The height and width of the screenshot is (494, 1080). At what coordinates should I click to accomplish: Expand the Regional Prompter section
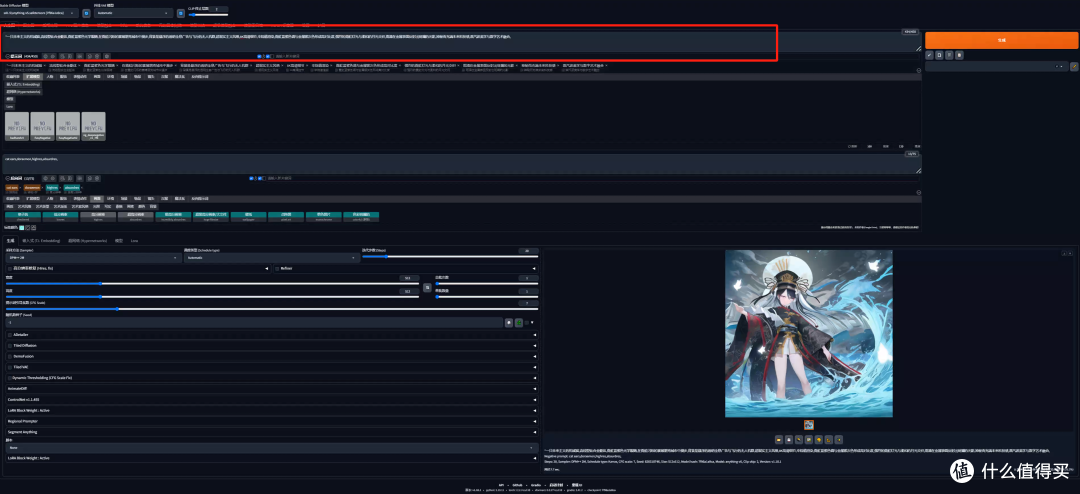point(271,421)
